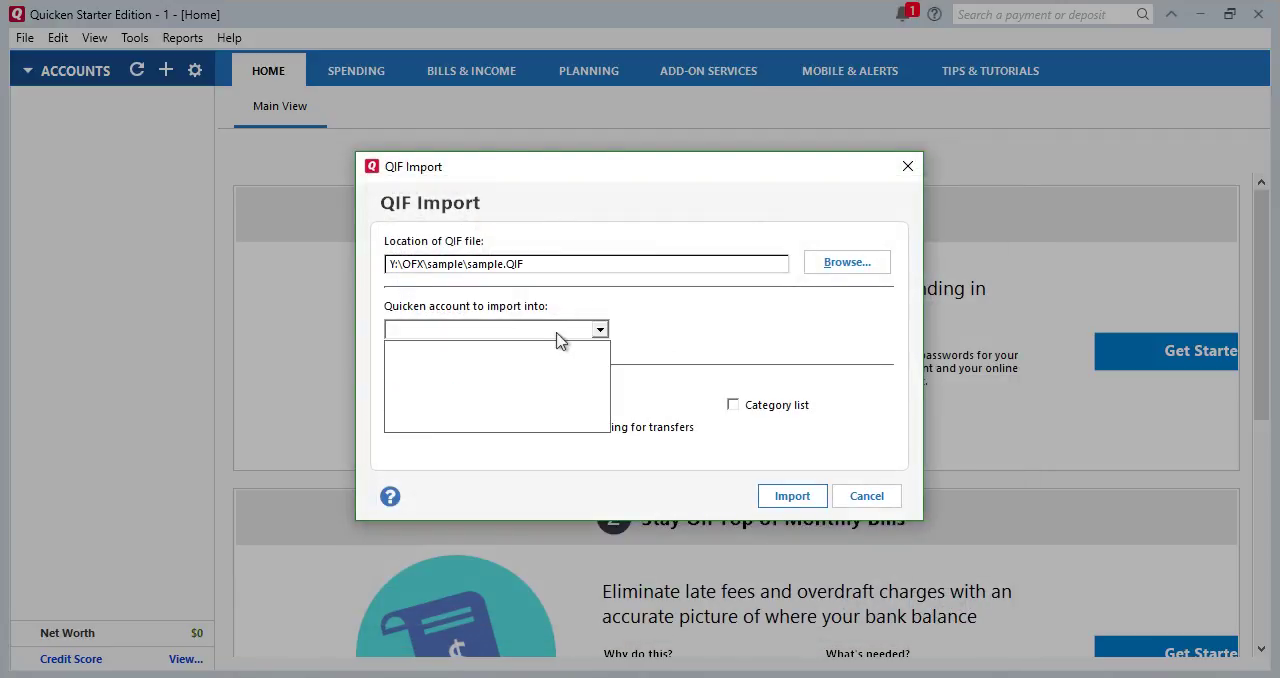Add an account with the plus icon
The height and width of the screenshot is (678, 1280).
point(166,70)
